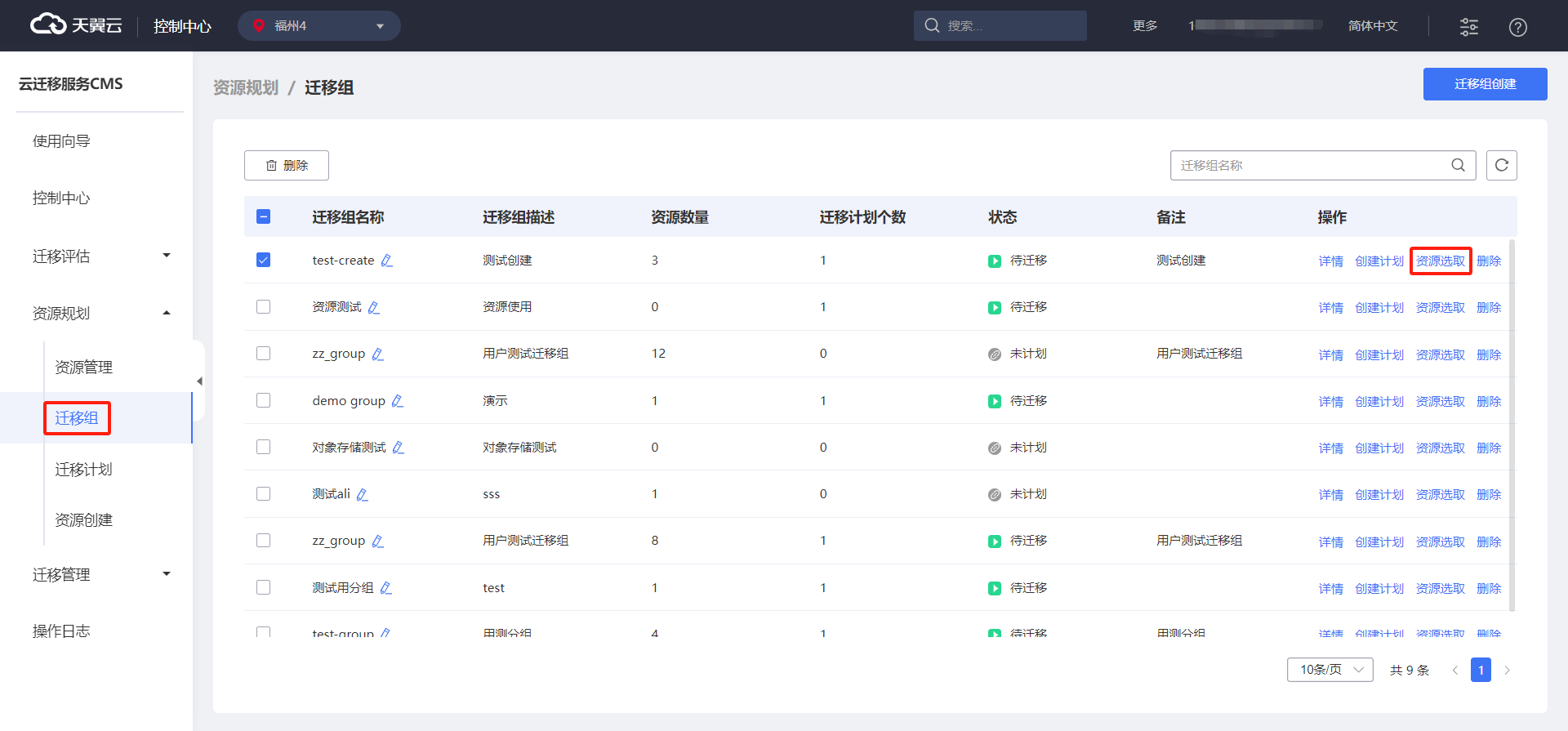Click the table's vertical scrollbar
This screenshot has height=731, width=1568.
1512,425
